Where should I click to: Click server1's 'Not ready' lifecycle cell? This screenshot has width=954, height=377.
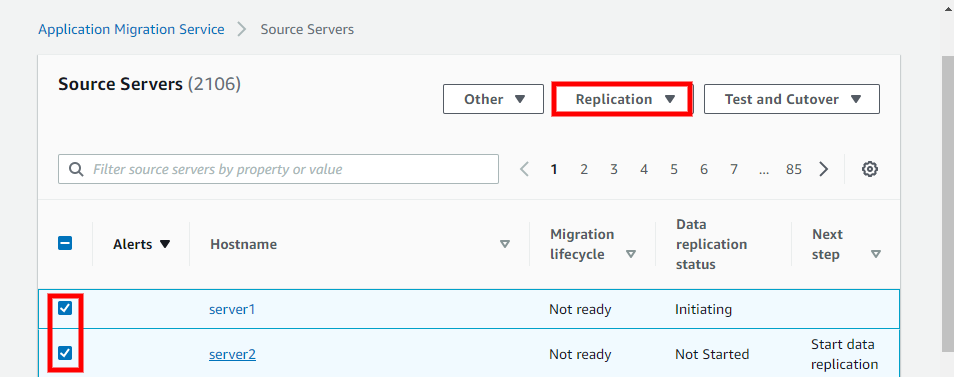[x=580, y=310]
